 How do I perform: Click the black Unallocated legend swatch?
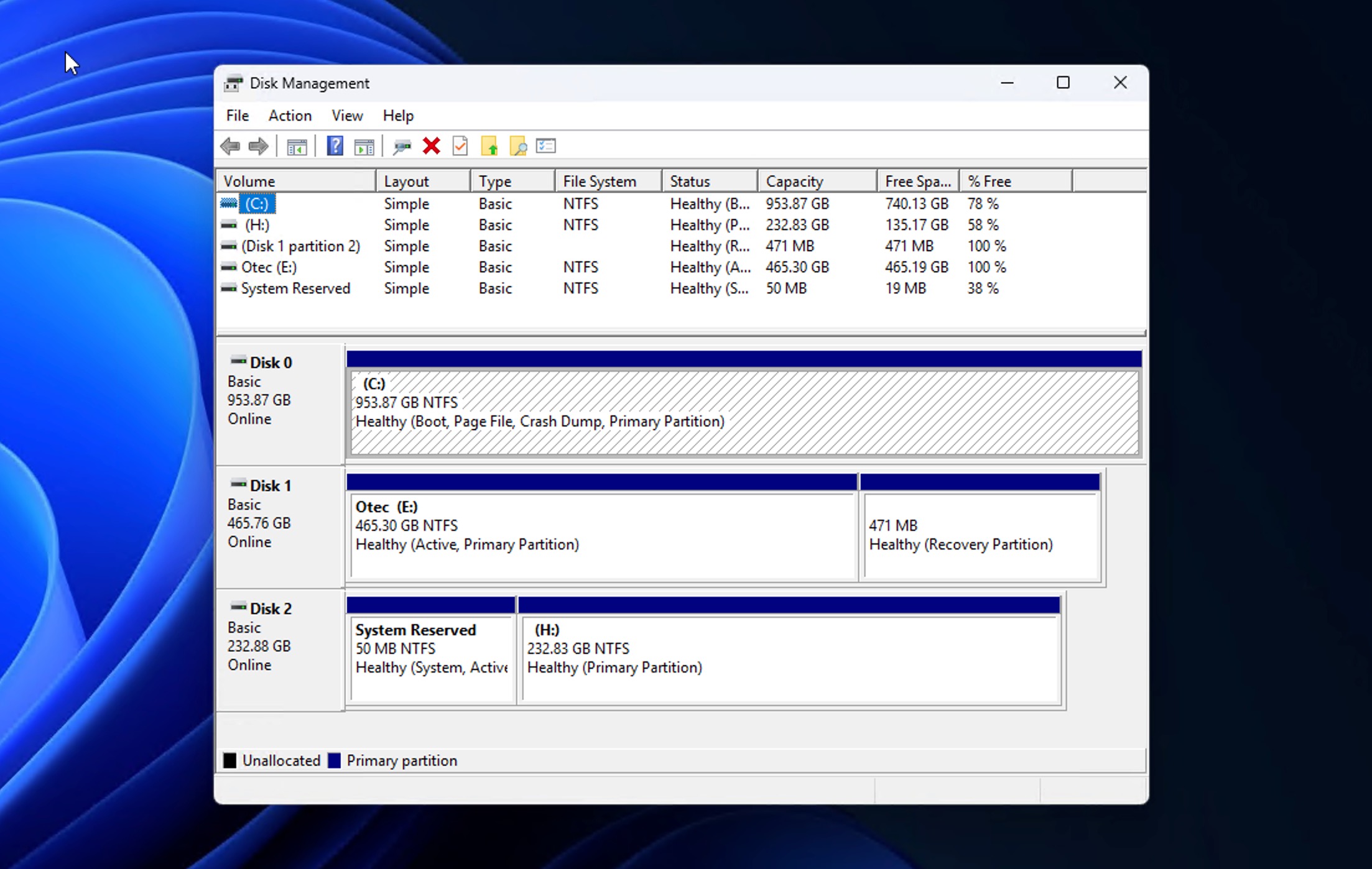tap(230, 761)
